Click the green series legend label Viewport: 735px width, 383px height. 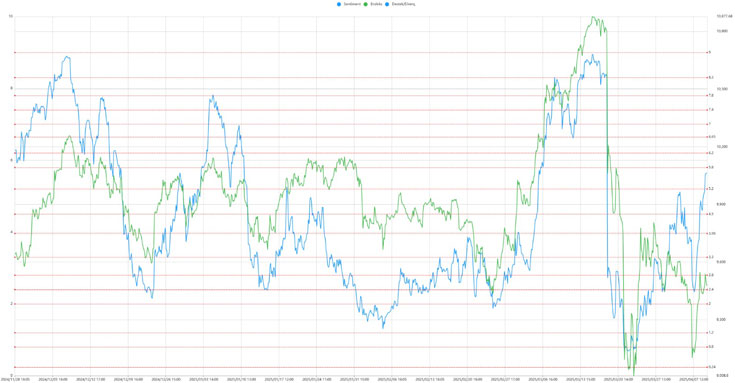click(376, 4)
